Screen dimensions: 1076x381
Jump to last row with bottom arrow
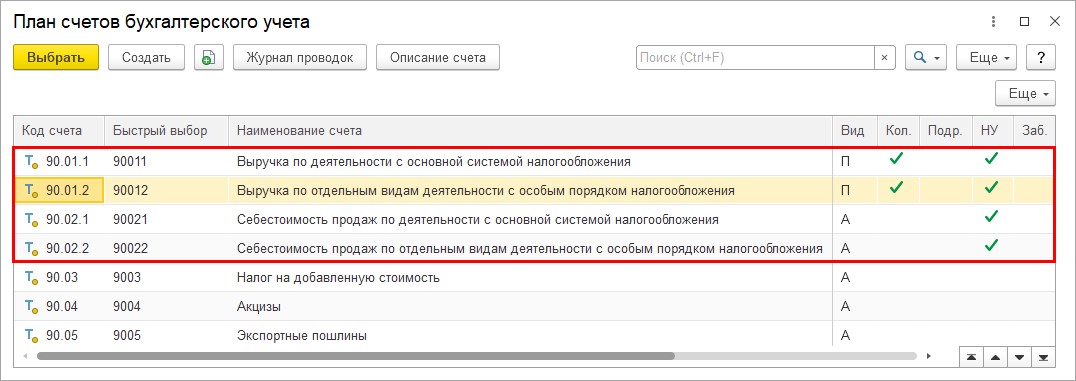(1043, 357)
